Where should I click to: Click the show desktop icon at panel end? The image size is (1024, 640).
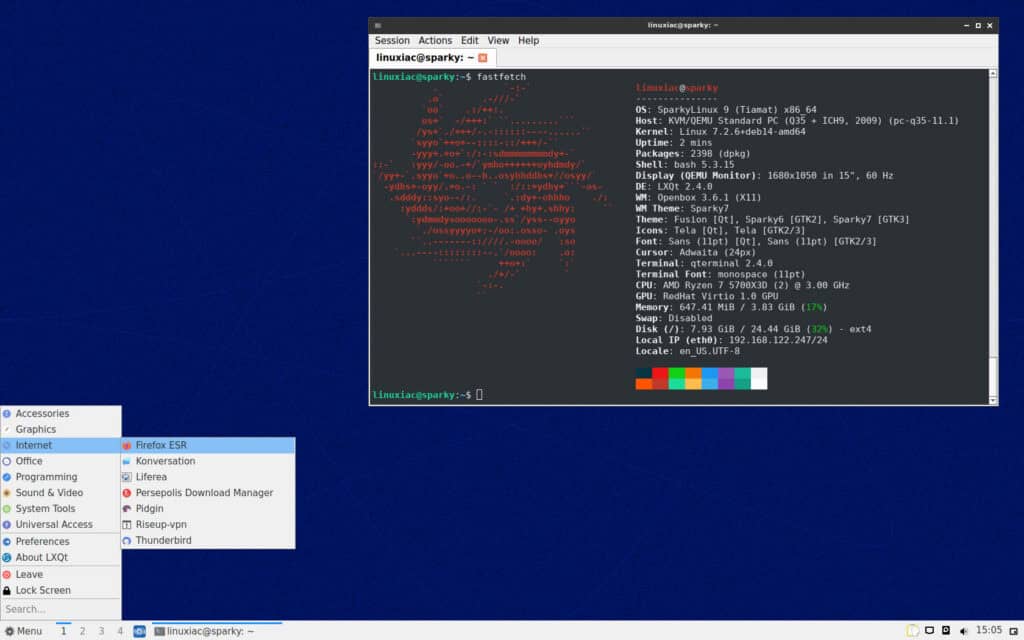(1014, 632)
